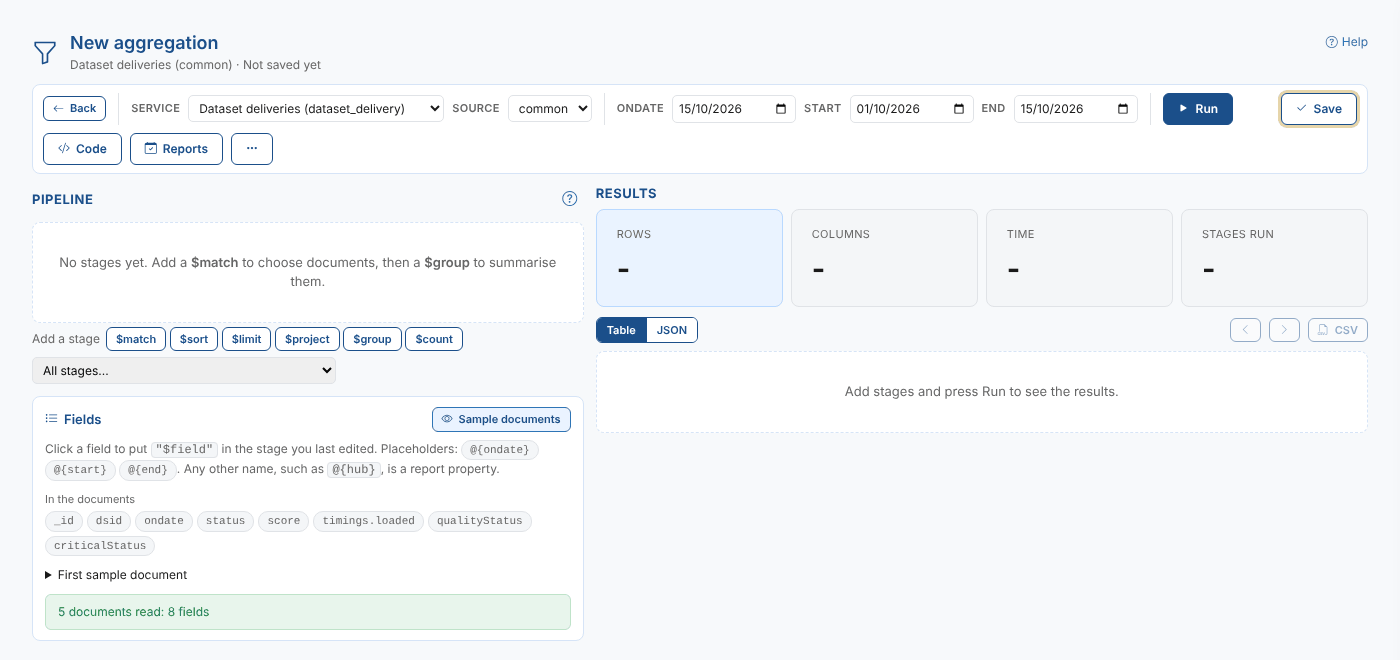Click the Fields list icon
This screenshot has height=660, width=1400.
[52, 419]
